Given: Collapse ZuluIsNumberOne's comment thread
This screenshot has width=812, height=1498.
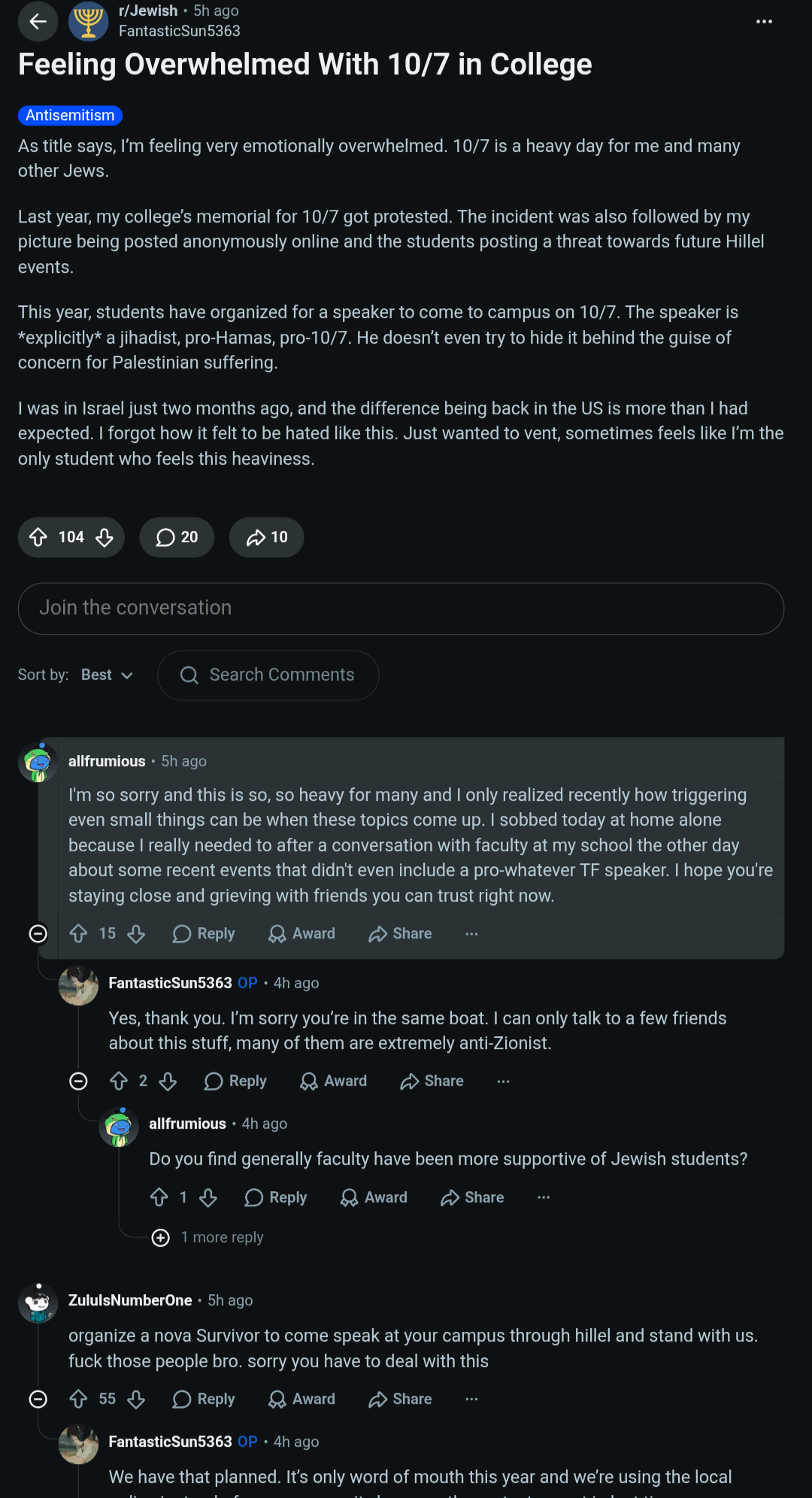Looking at the screenshot, I should tap(38, 1399).
